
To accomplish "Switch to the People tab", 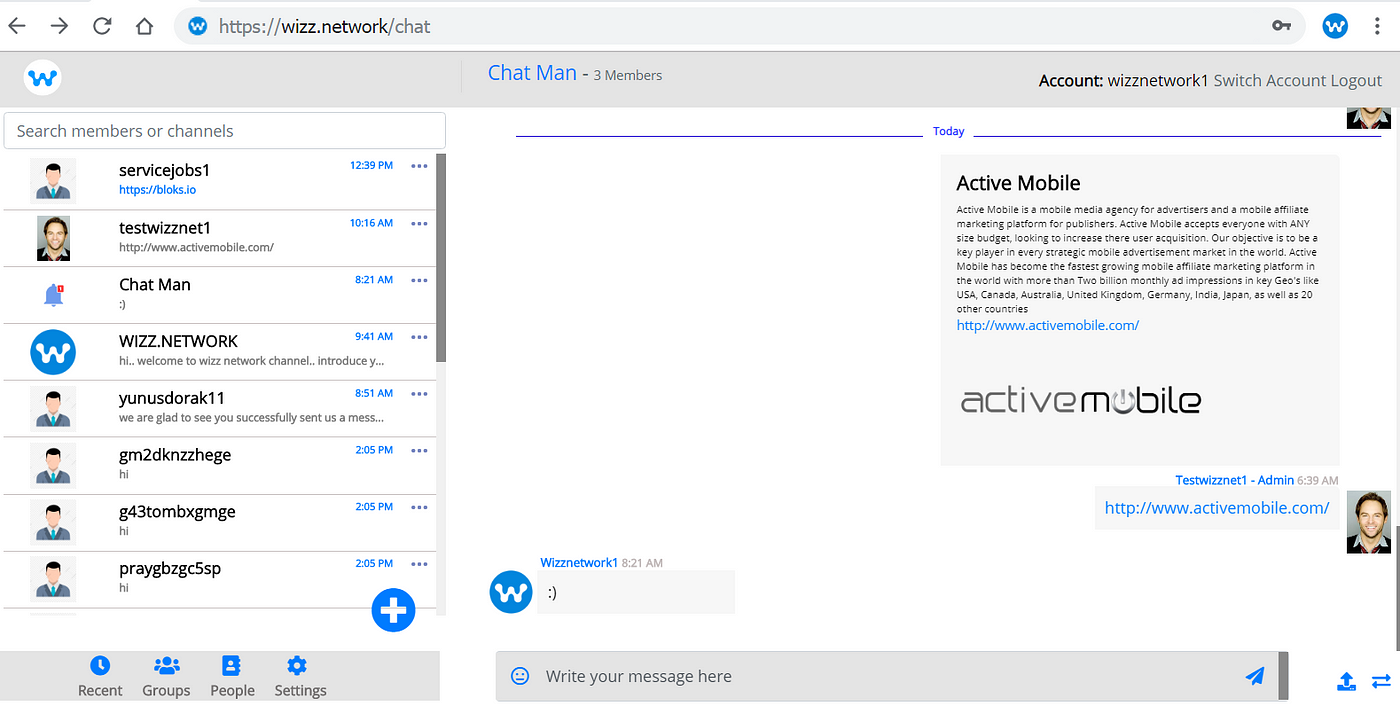I will [232, 664].
